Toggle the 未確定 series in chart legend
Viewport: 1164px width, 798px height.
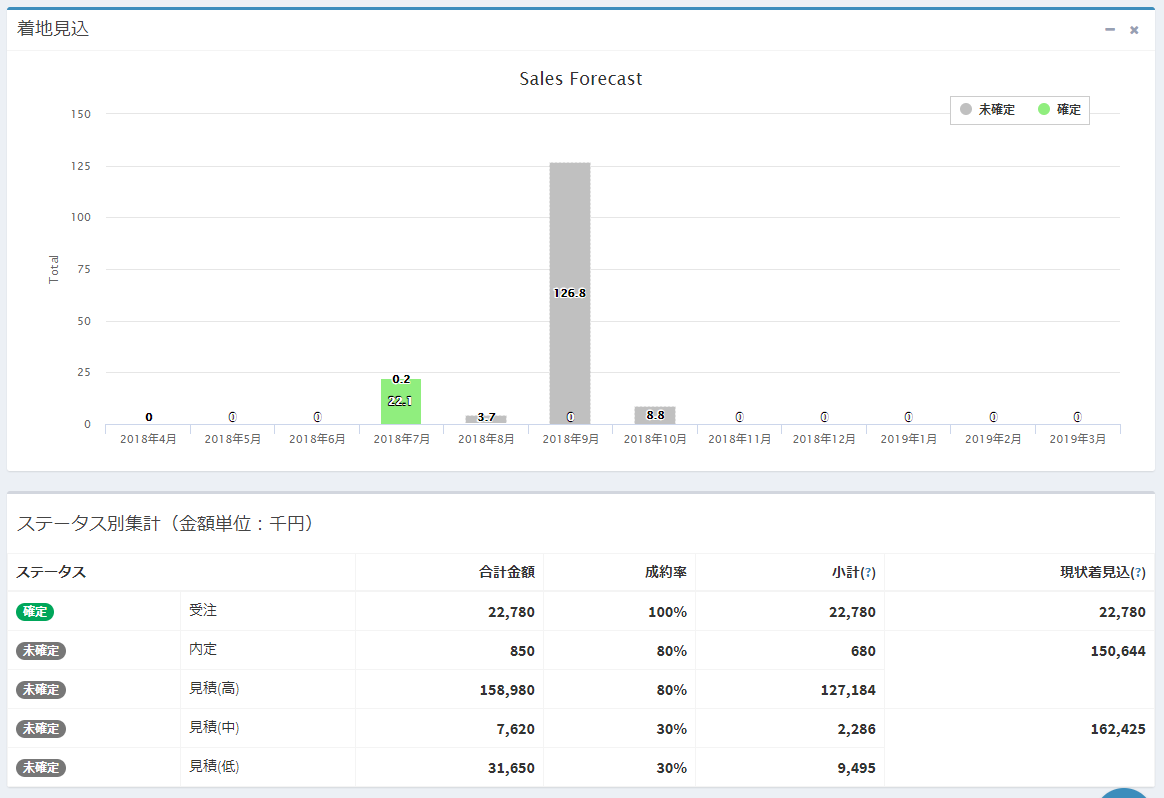pyautogui.click(x=987, y=110)
